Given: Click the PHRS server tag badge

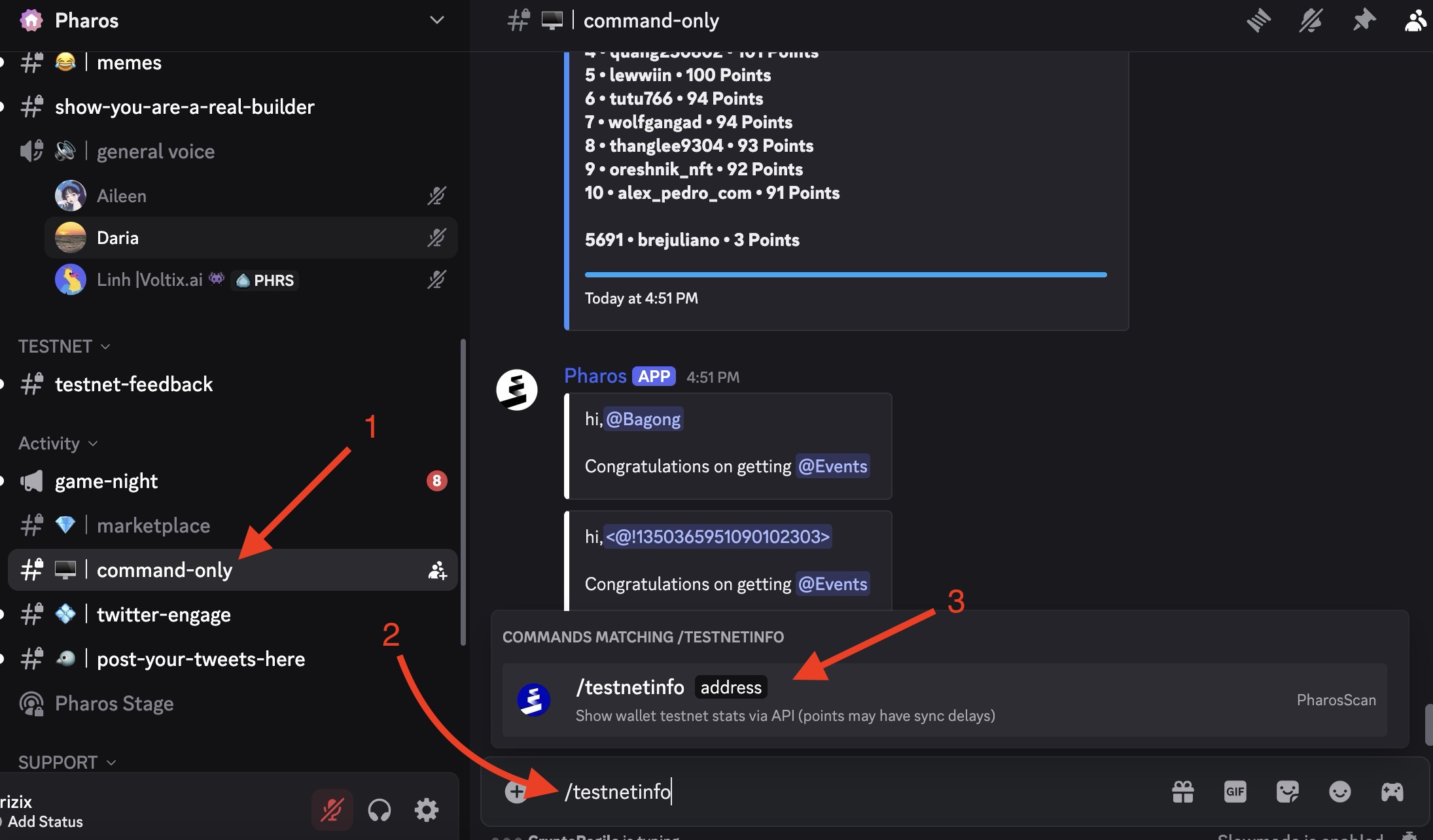Looking at the screenshot, I should (265, 280).
